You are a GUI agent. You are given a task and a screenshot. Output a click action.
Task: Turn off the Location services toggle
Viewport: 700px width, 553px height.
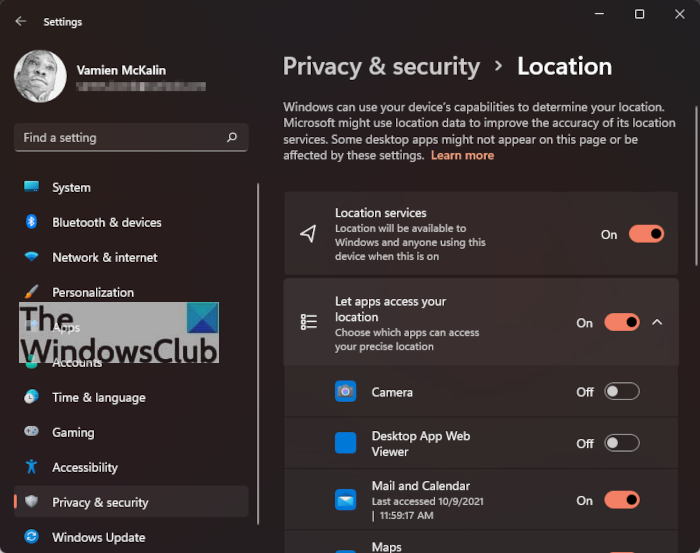coord(646,234)
